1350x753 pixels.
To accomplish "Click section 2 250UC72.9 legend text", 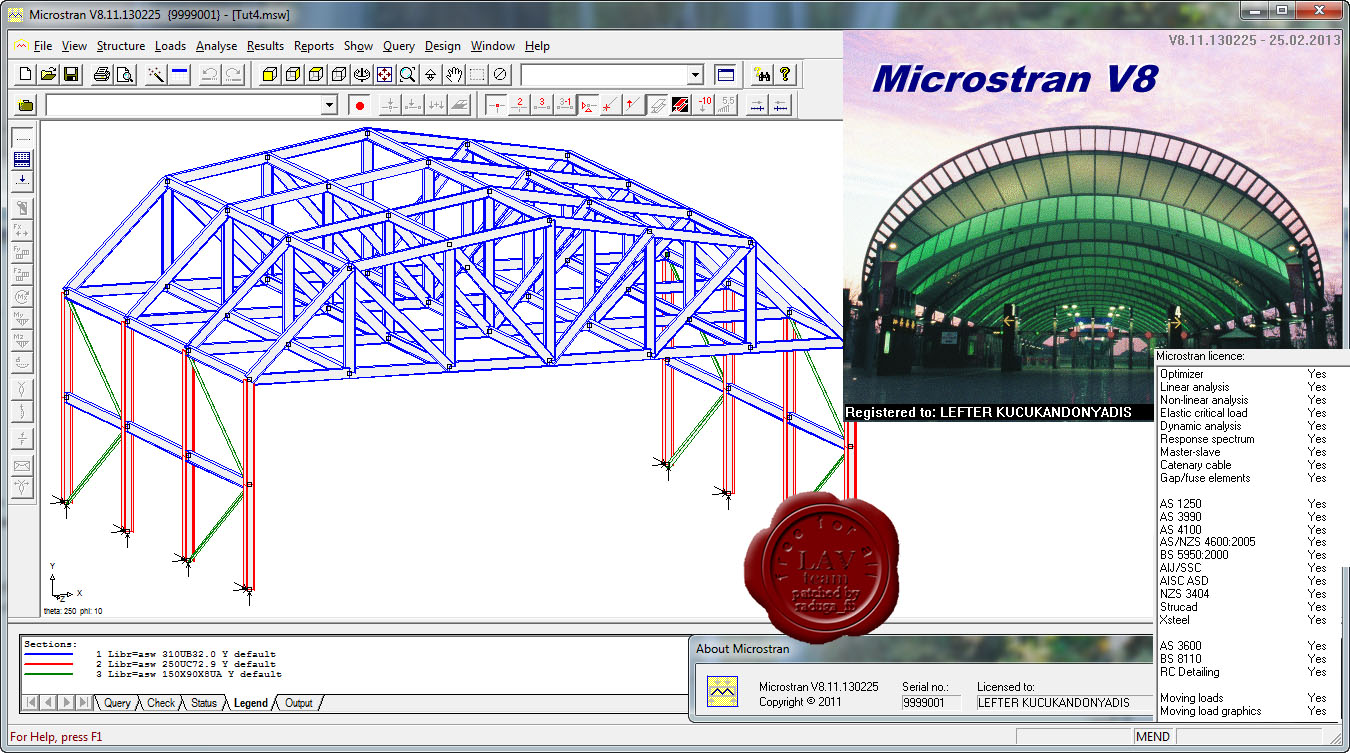I will click(x=186, y=665).
